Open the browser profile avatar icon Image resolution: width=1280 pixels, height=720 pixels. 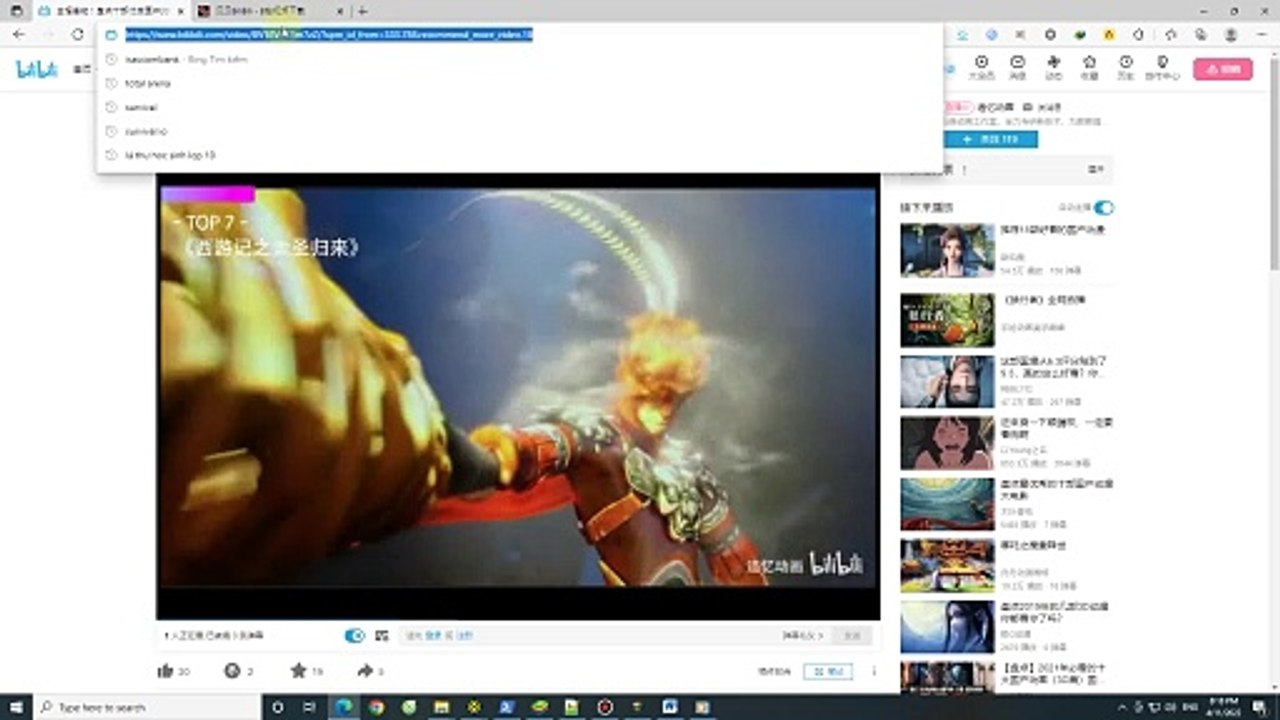(1230, 34)
